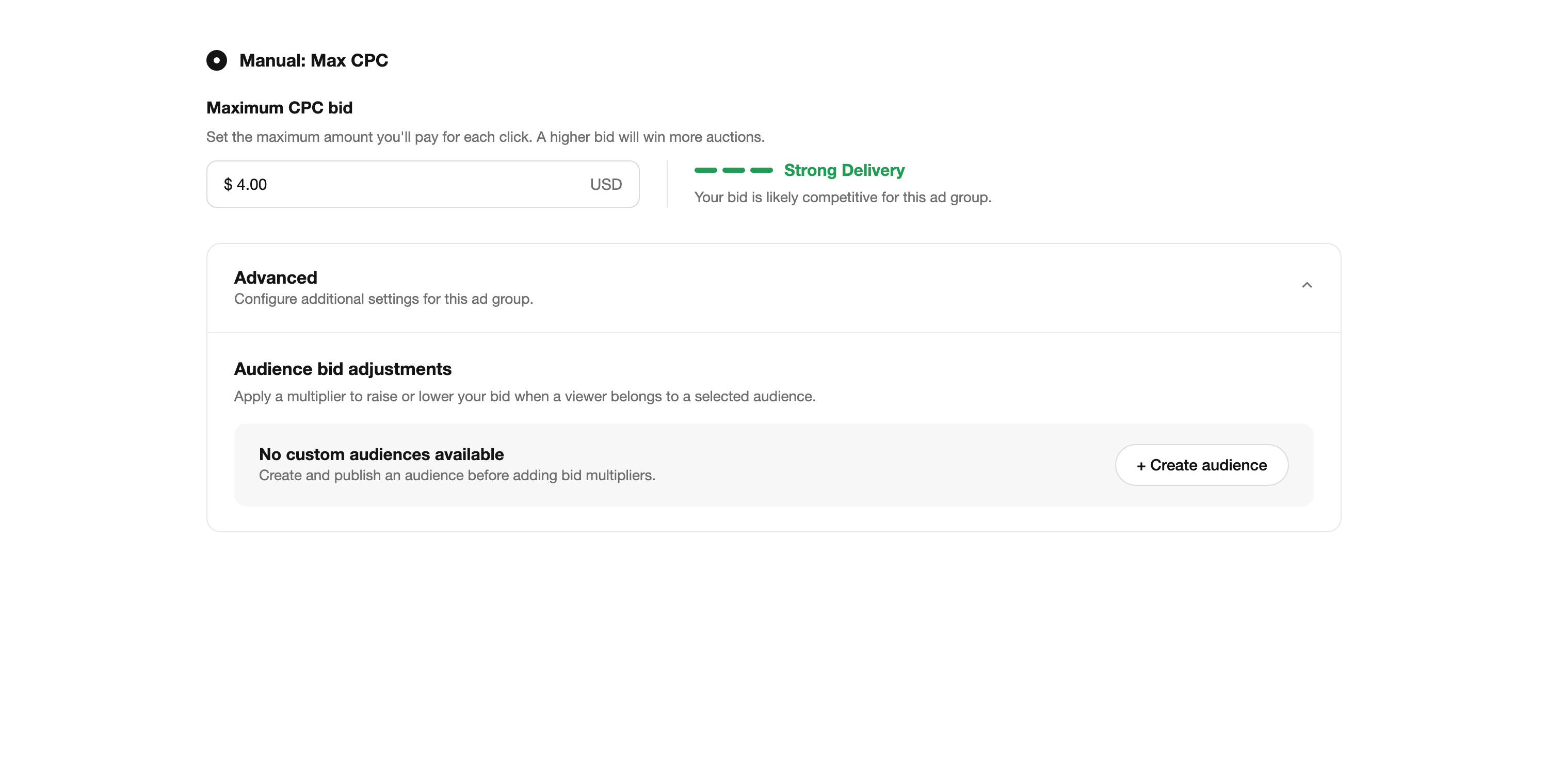Click the first green delivery bar

pyautogui.click(x=705, y=170)
